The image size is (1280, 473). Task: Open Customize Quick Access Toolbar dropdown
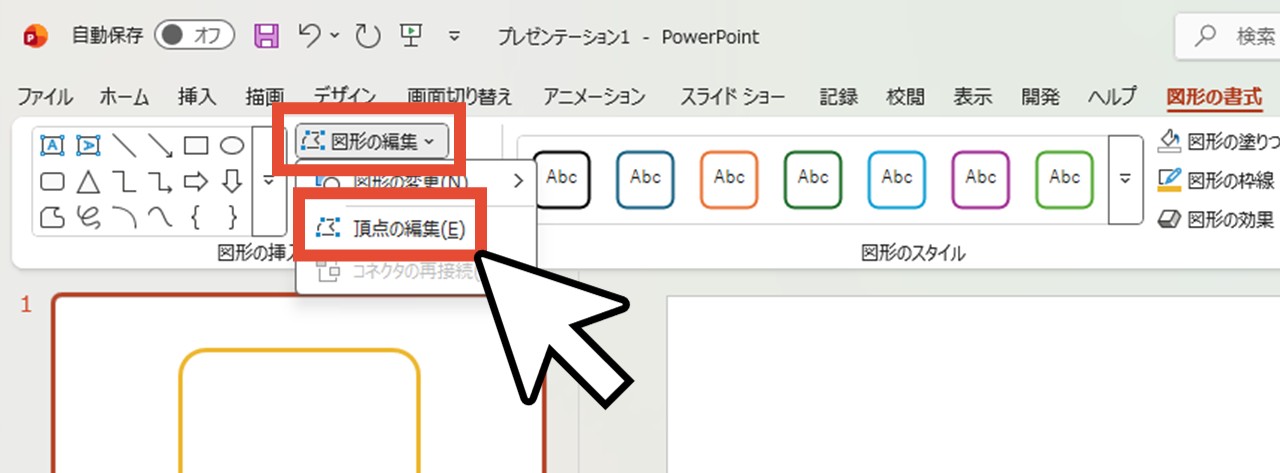[x=454, y=36]
